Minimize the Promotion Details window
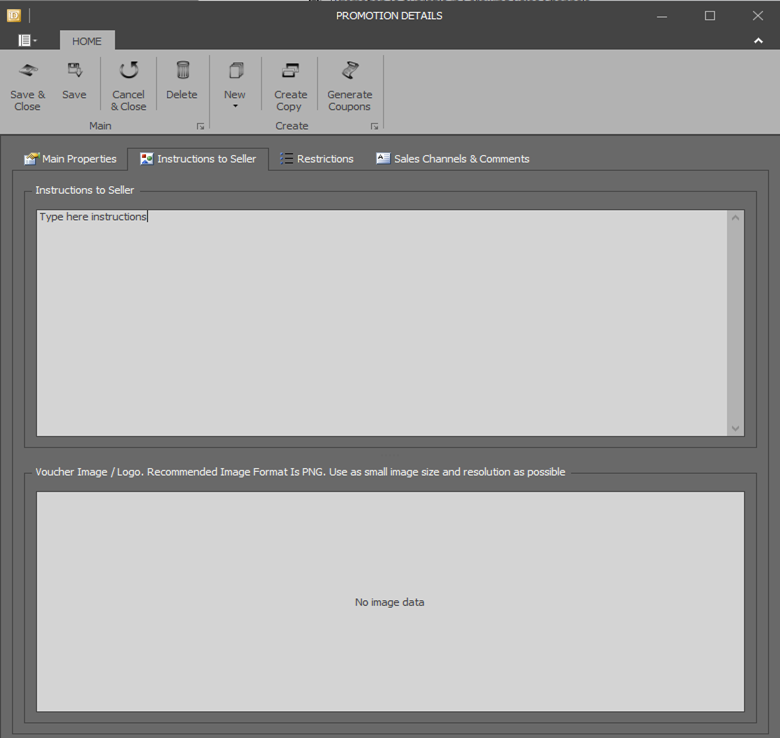Screen dimensions: 780x738 [662, 16]
